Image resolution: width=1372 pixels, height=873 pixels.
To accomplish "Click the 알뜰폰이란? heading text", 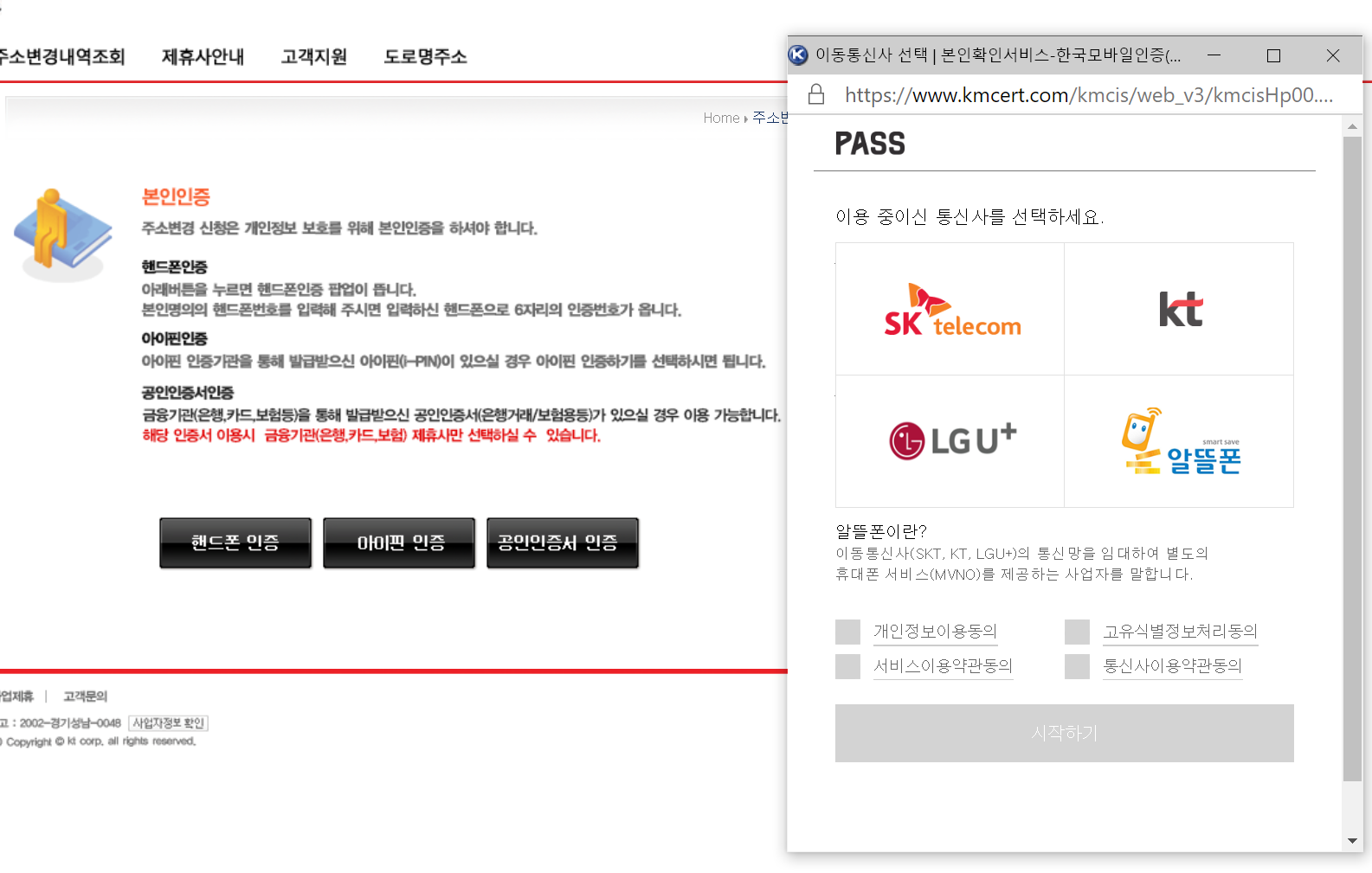I will (x=881, y=531).
